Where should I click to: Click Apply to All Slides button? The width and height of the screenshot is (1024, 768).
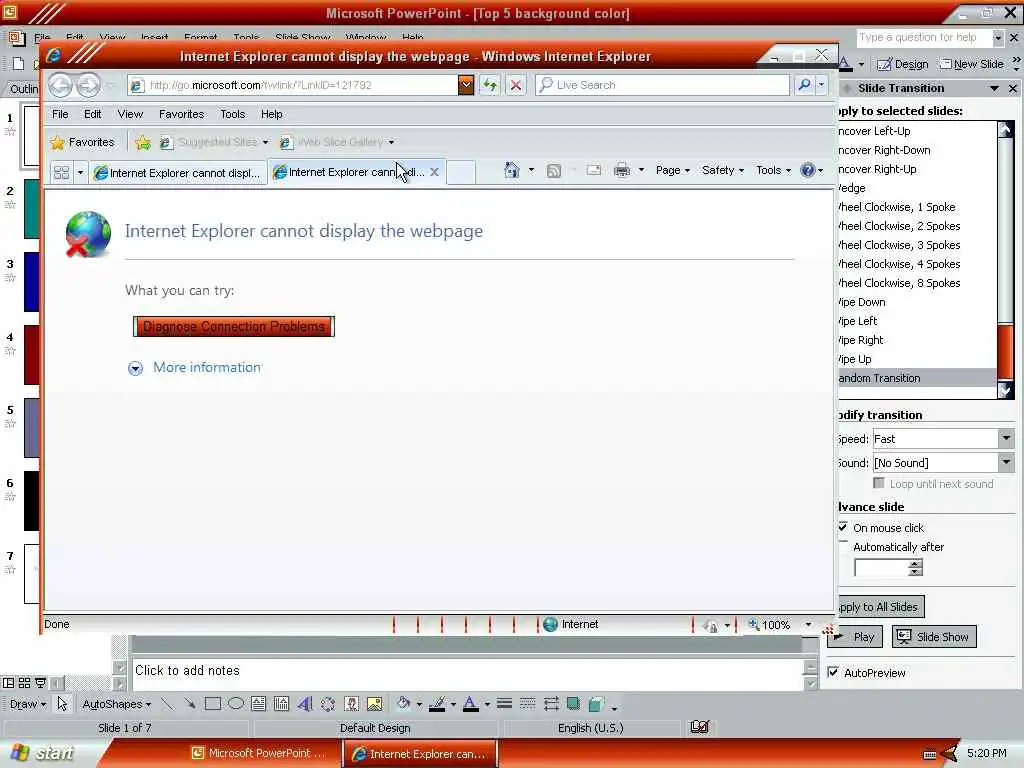pos(879,607)
